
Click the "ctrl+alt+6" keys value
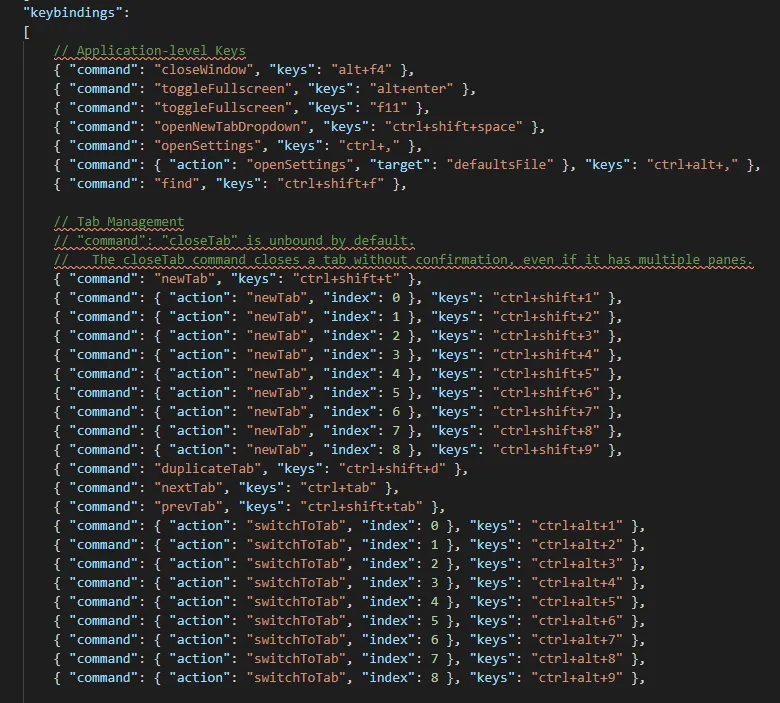[x=577, y=621]
